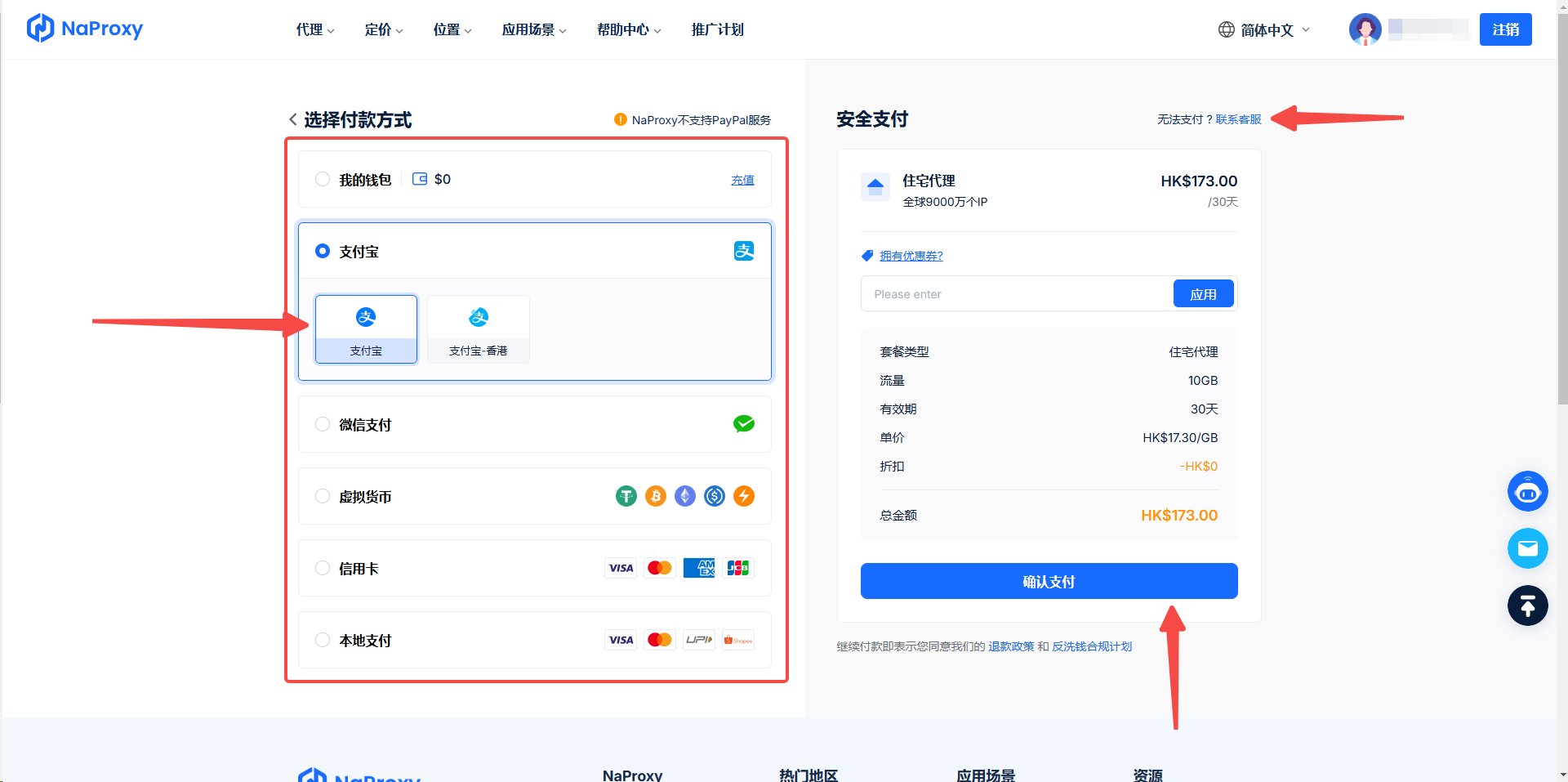This screenshot has width=1568, height=782.
Task: Click the 充值 recharge link
Action: (742, 180)
